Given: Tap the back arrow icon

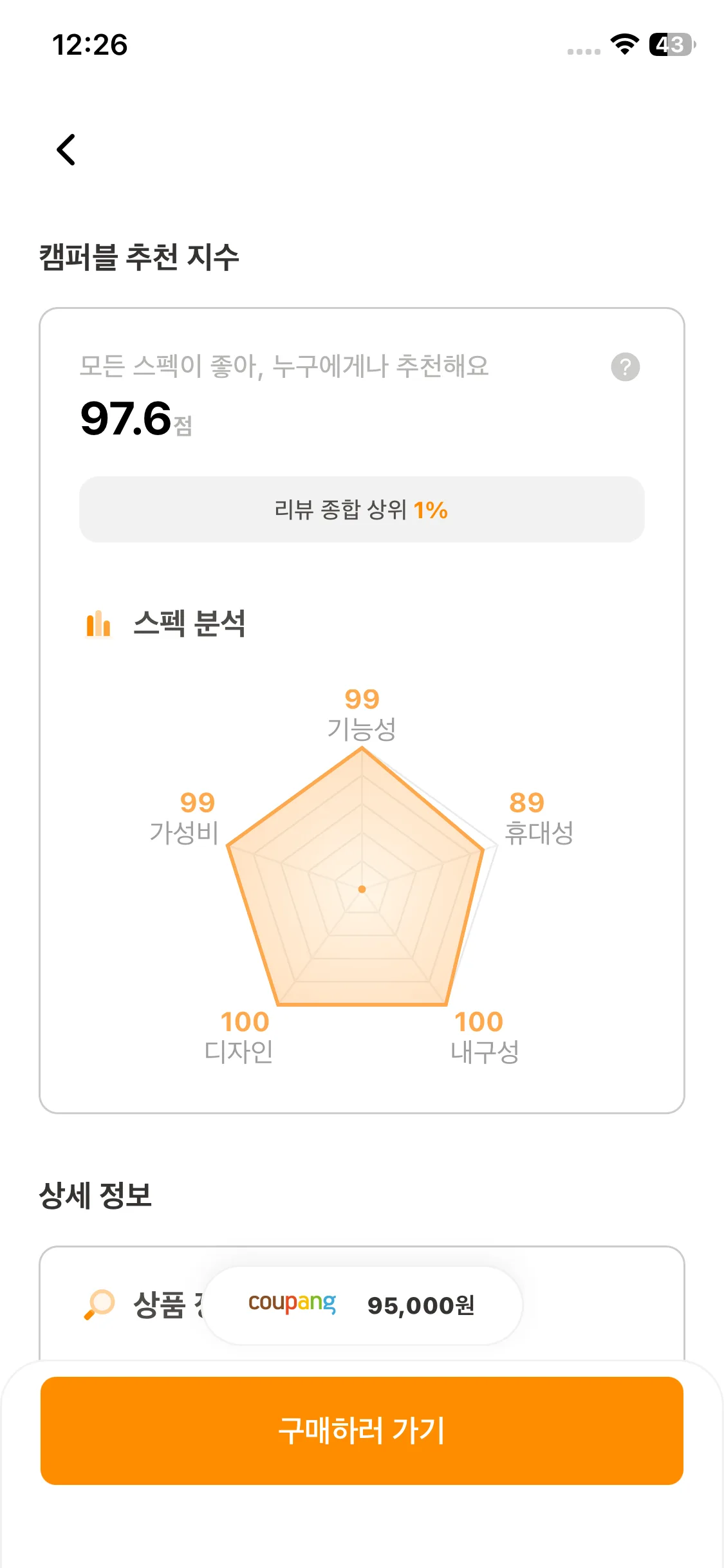Looking at the screenshot, I should coord(66,150).
